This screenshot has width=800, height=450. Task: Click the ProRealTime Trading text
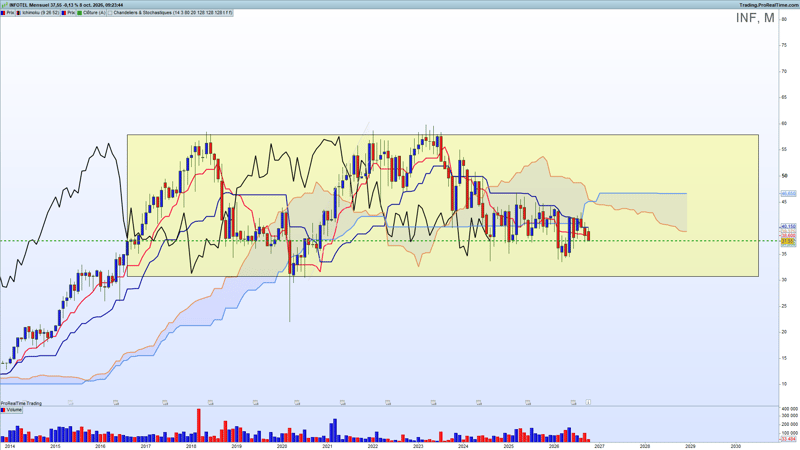(x=21, y=403)
